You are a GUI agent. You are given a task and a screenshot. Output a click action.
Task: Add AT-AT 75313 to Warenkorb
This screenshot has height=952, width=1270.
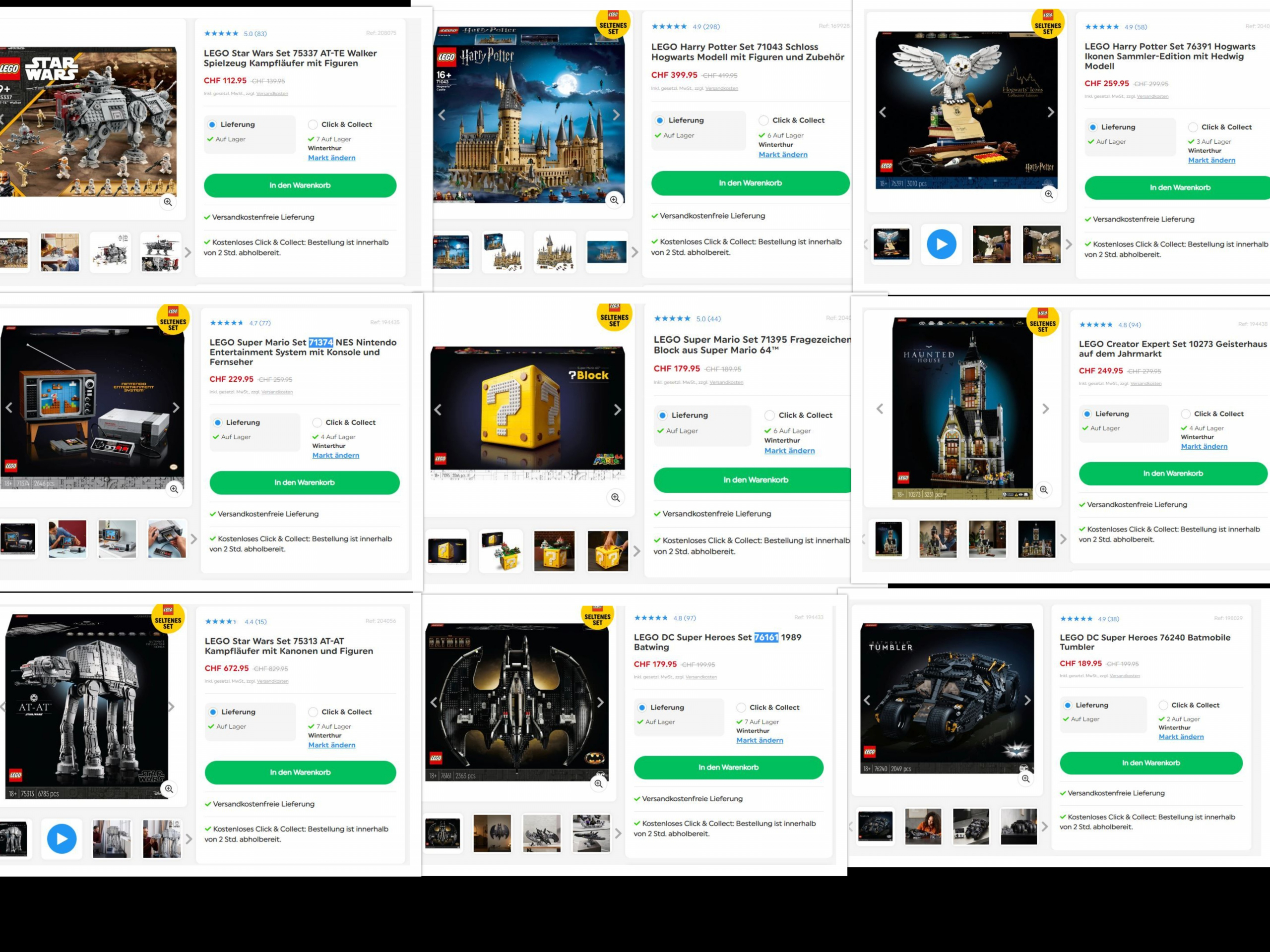[x=300, y=773]
